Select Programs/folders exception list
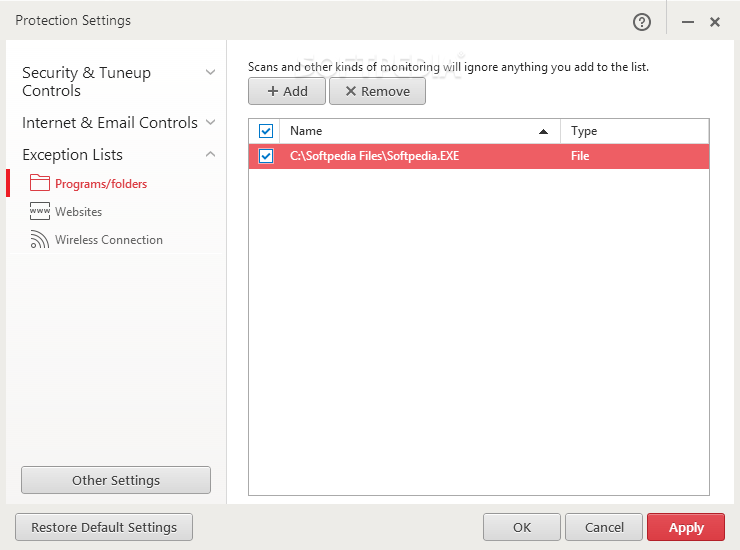The height and width of the screenshot is (550, 740). pyautogui.click(x=101, y=184)
